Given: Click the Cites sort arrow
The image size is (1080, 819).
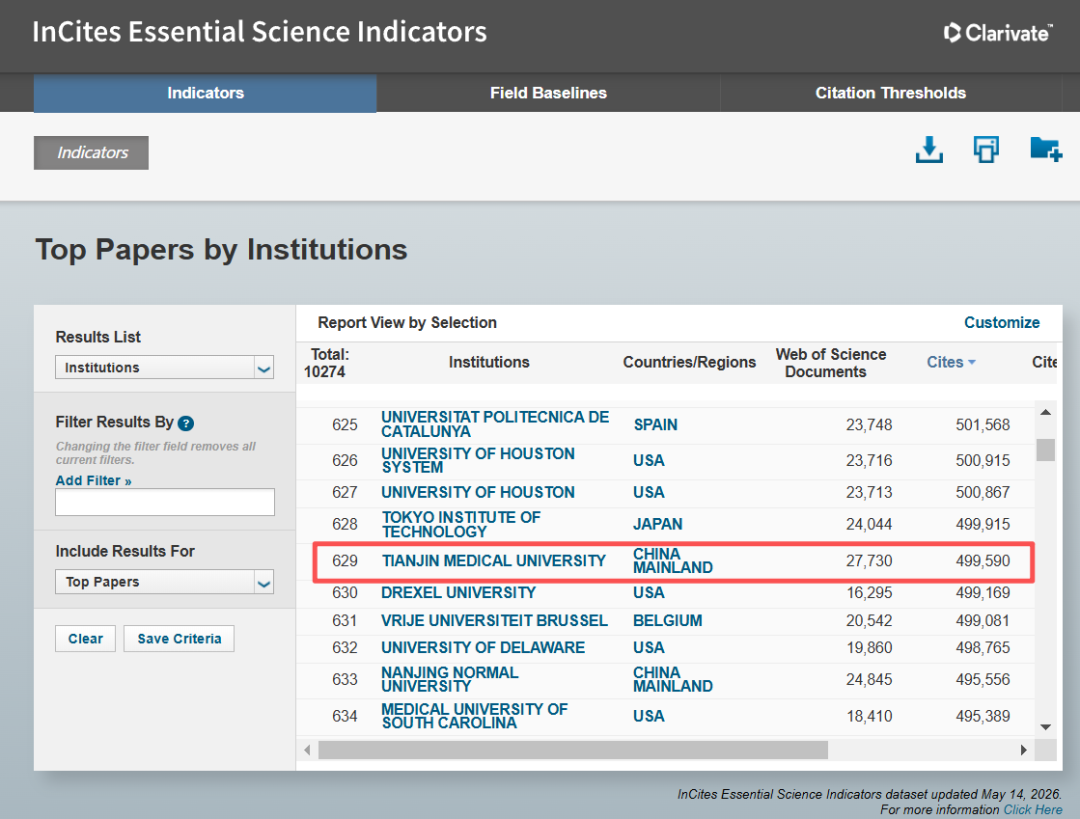Looking at the screenshot, I should pos(972,362).
